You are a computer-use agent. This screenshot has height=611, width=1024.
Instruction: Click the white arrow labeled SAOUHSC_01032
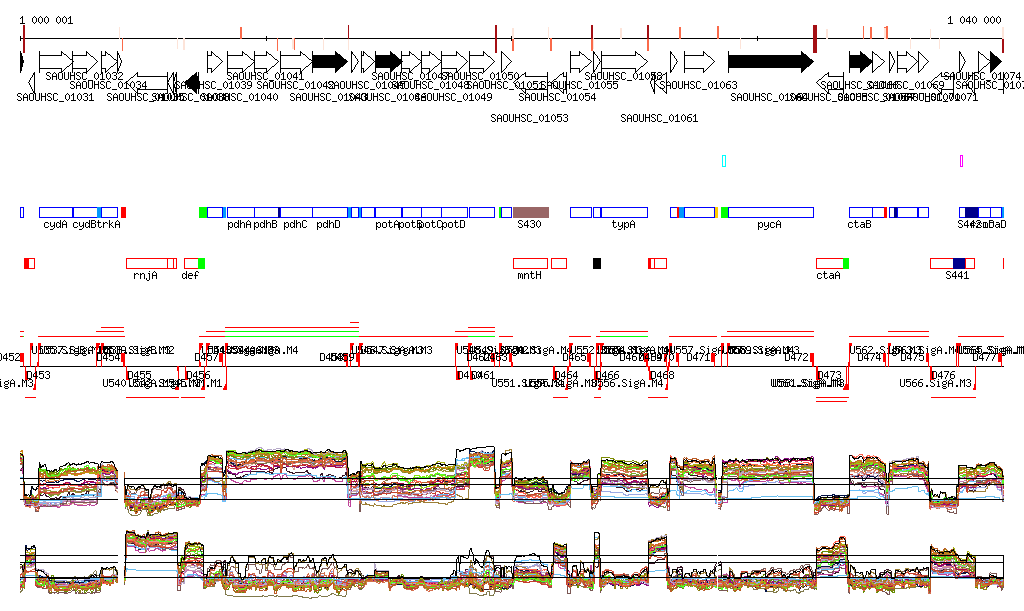click(x=56, y=62)
